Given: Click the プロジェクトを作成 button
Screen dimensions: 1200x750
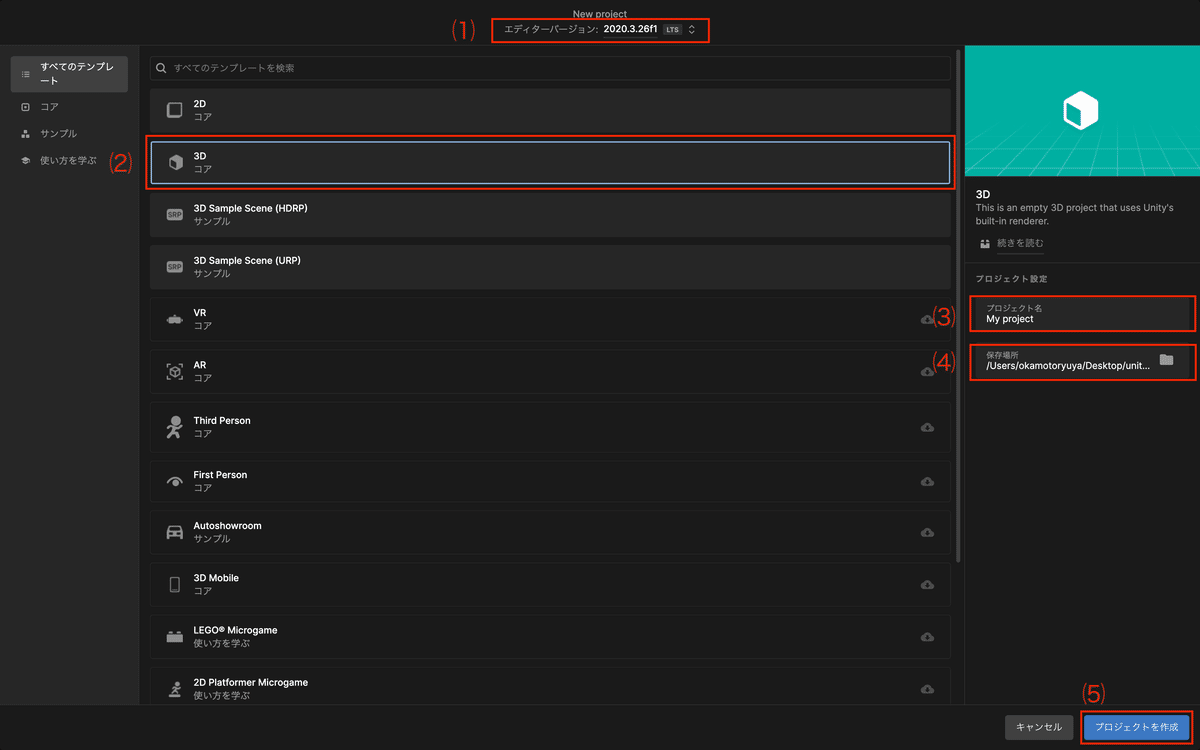Looking at the screenshot, I should coord(1137,727).
